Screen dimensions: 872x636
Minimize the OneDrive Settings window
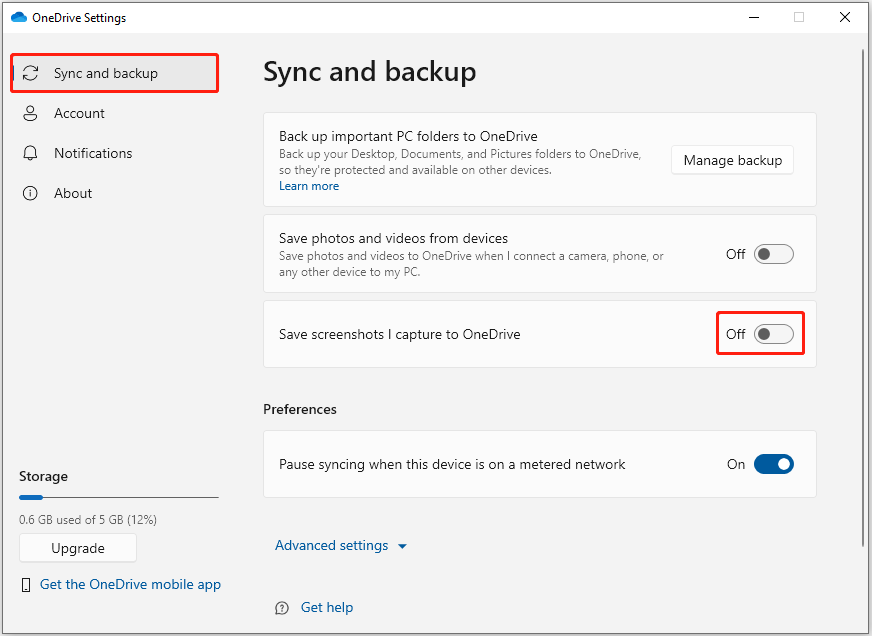tap(754, 17)
